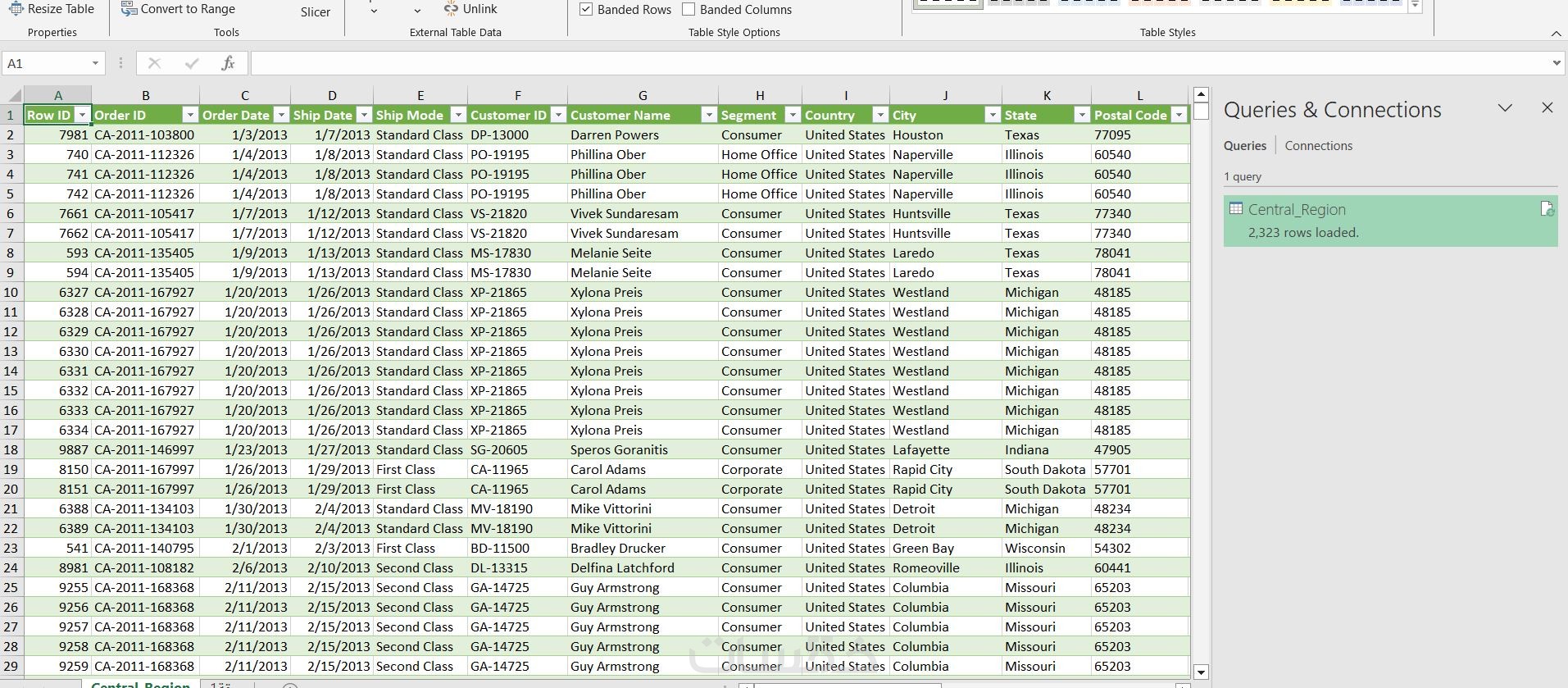Click the Bradley Drucker cell

pyautogui.click(x=643, y=548)
